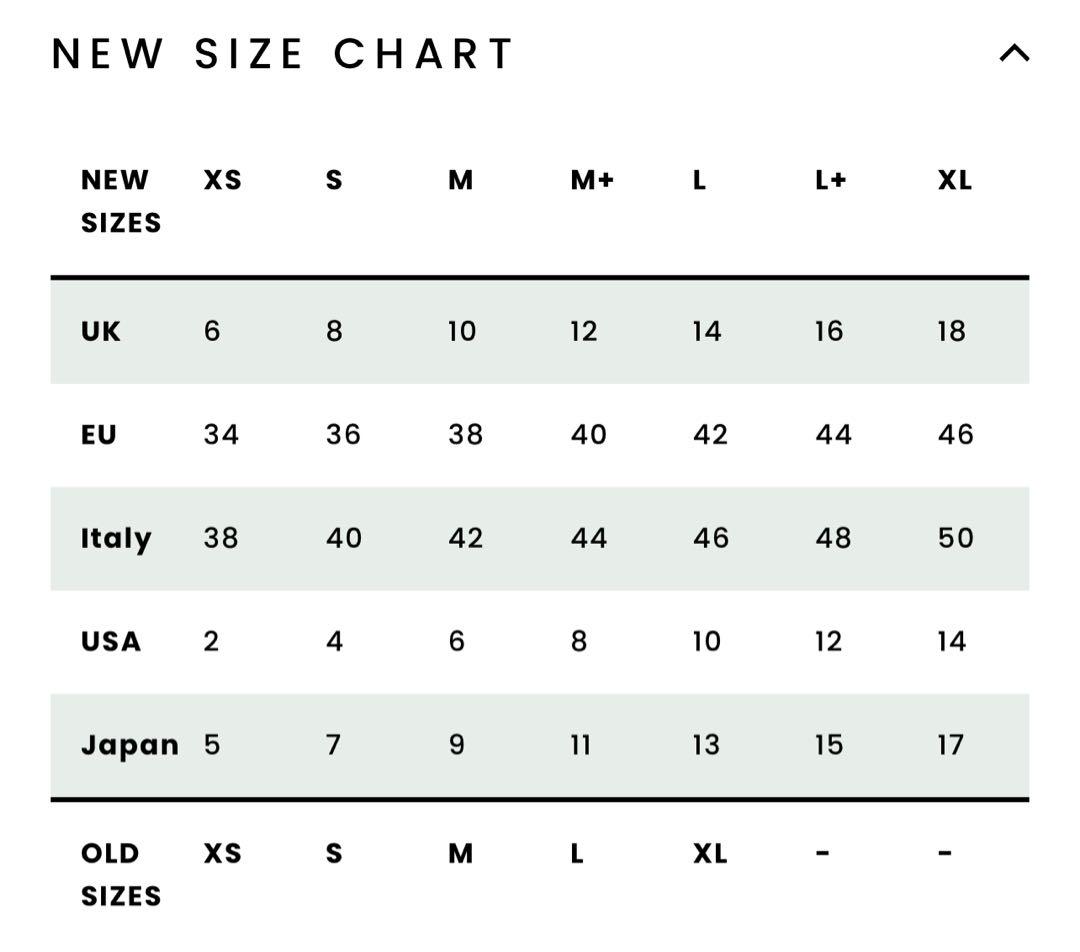Click the Italy row label
Viewport: 1080px width, 952px height.
point(116,539)
